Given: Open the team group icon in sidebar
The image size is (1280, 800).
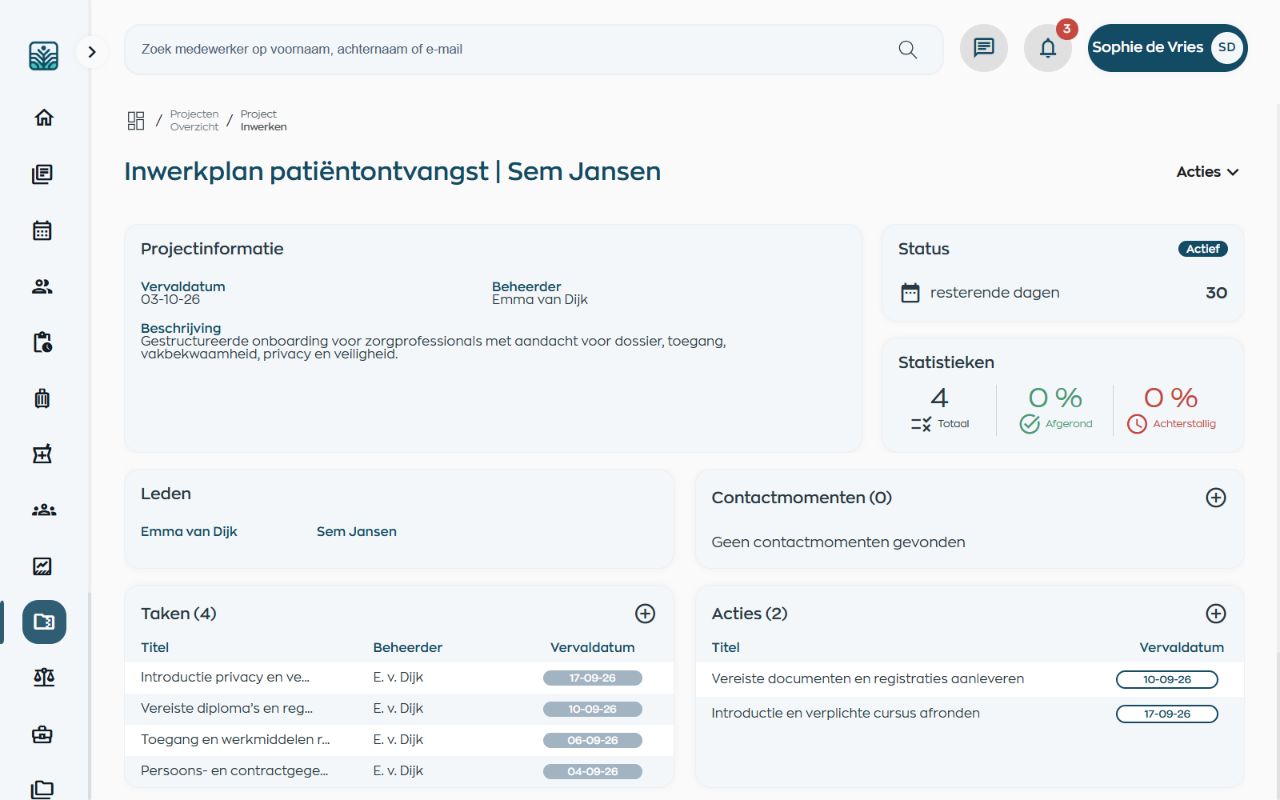Looking at the screenshot, I should 43,510.
